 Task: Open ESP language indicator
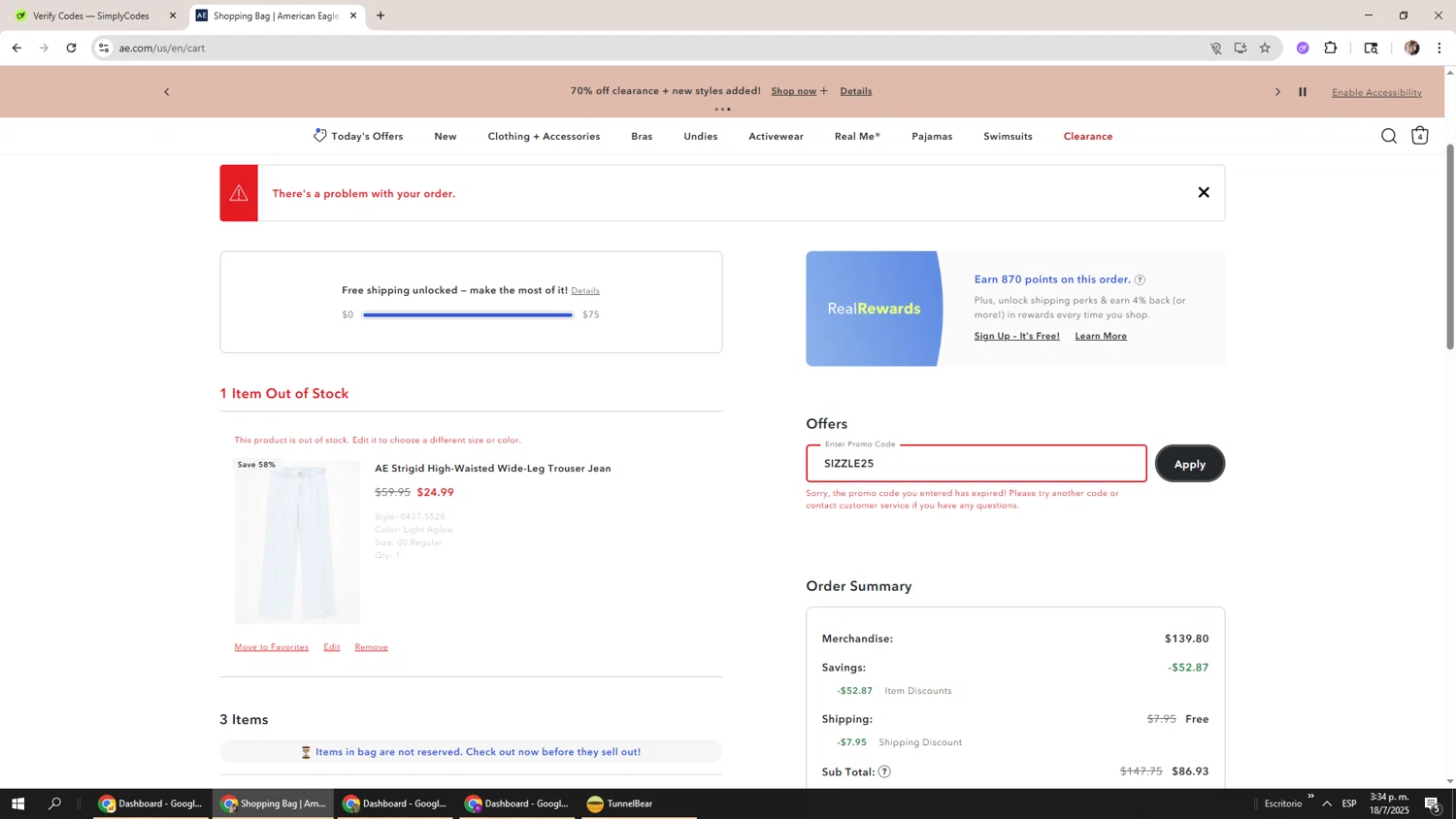pyautogui.click(x=1349, y=803)
